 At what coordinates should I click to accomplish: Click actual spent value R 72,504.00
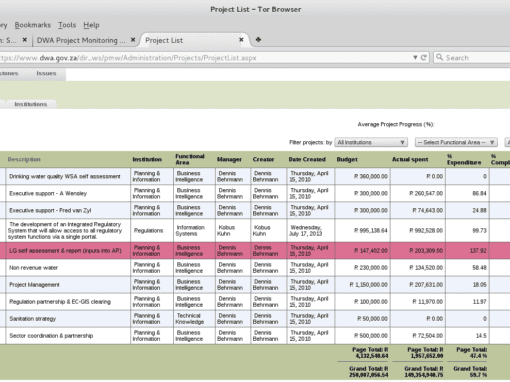428,336
